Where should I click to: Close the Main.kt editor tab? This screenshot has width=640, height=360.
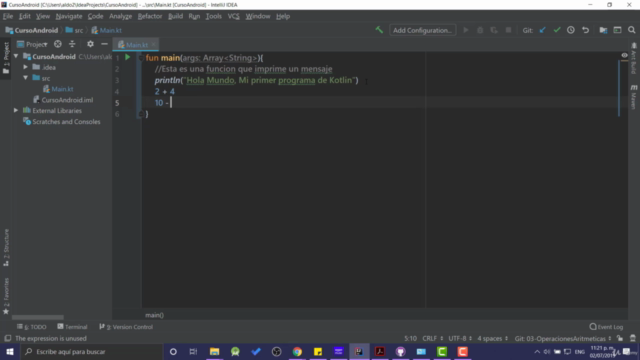[x=153, y=44]
